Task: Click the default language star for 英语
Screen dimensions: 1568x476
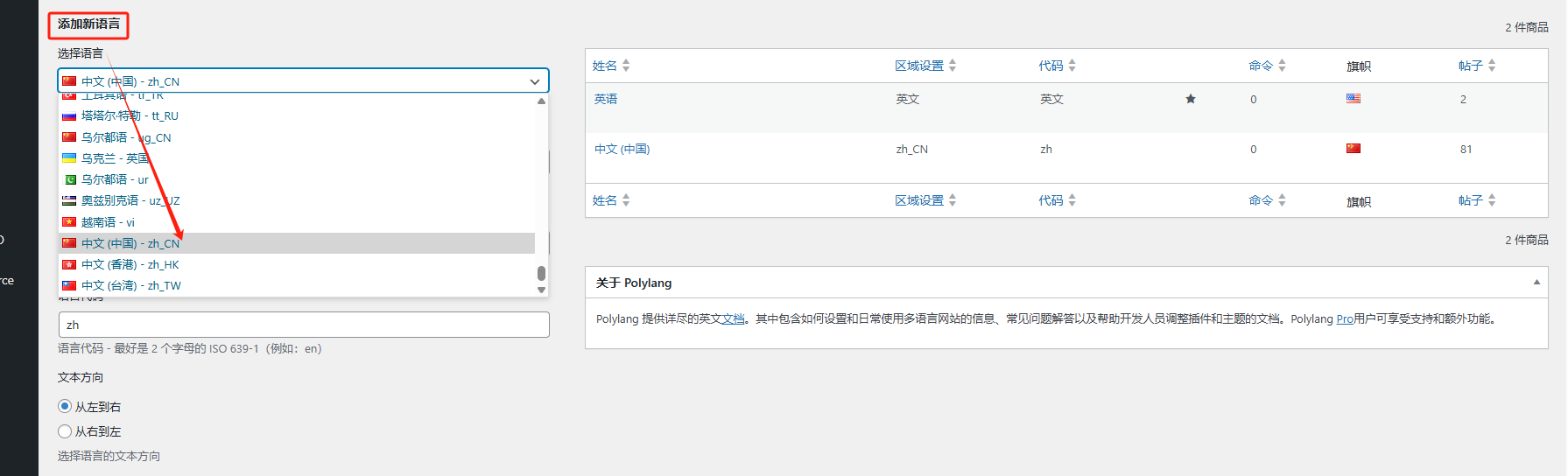Action: click(1190, 99)
